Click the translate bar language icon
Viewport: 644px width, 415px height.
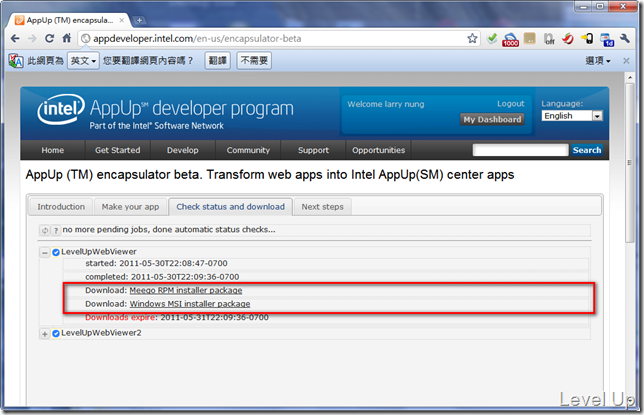pos(16,61)
